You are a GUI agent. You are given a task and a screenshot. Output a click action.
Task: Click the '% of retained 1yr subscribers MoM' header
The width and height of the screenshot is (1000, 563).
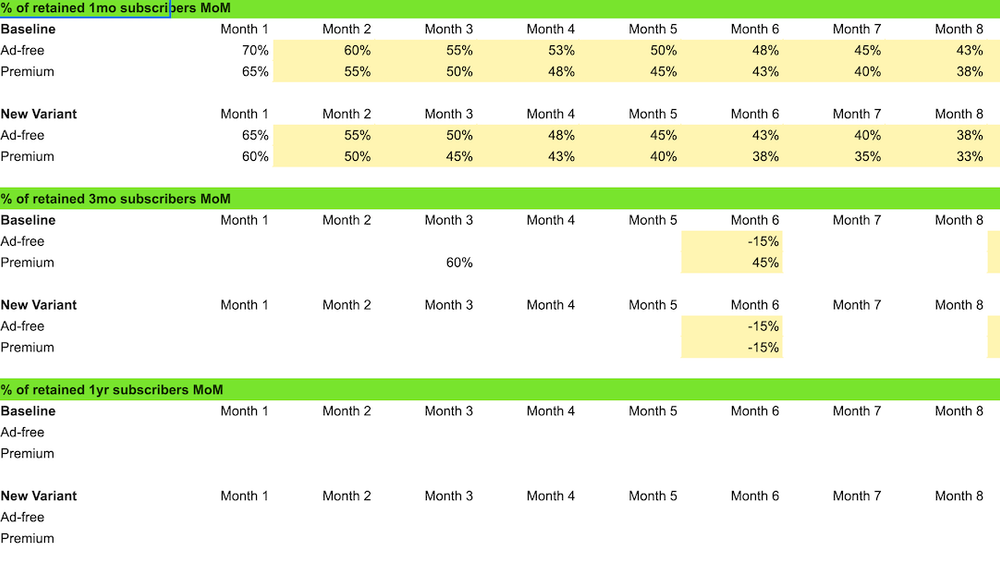[x=112, y=390]
